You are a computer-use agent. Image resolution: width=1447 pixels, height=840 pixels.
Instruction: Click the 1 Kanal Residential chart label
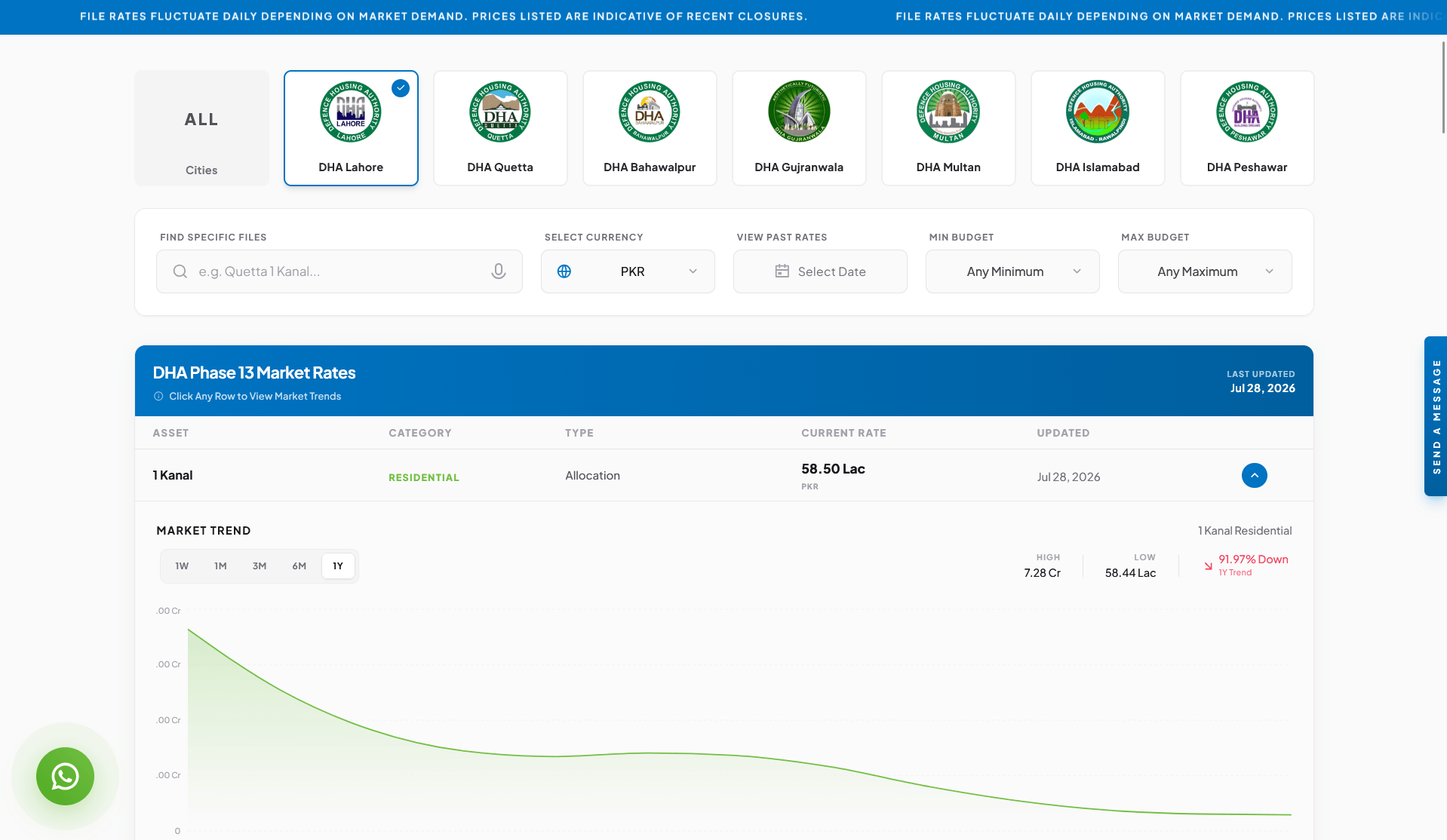(1245, 531)
